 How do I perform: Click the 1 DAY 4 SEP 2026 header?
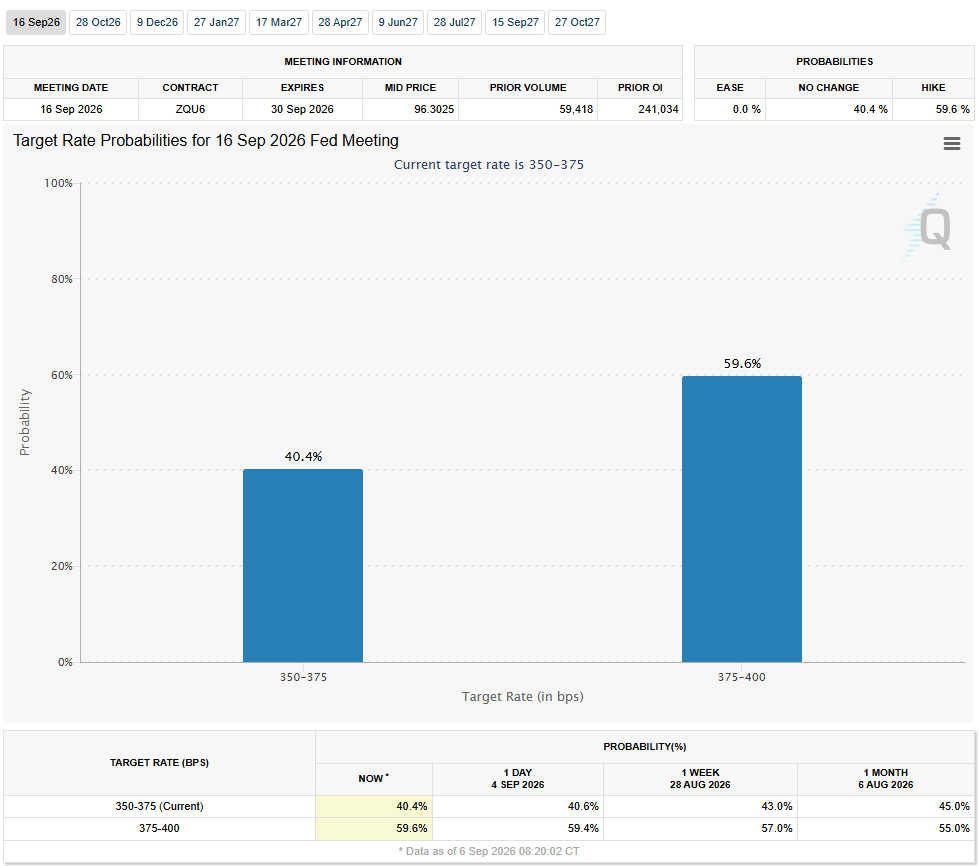(518, 779)
